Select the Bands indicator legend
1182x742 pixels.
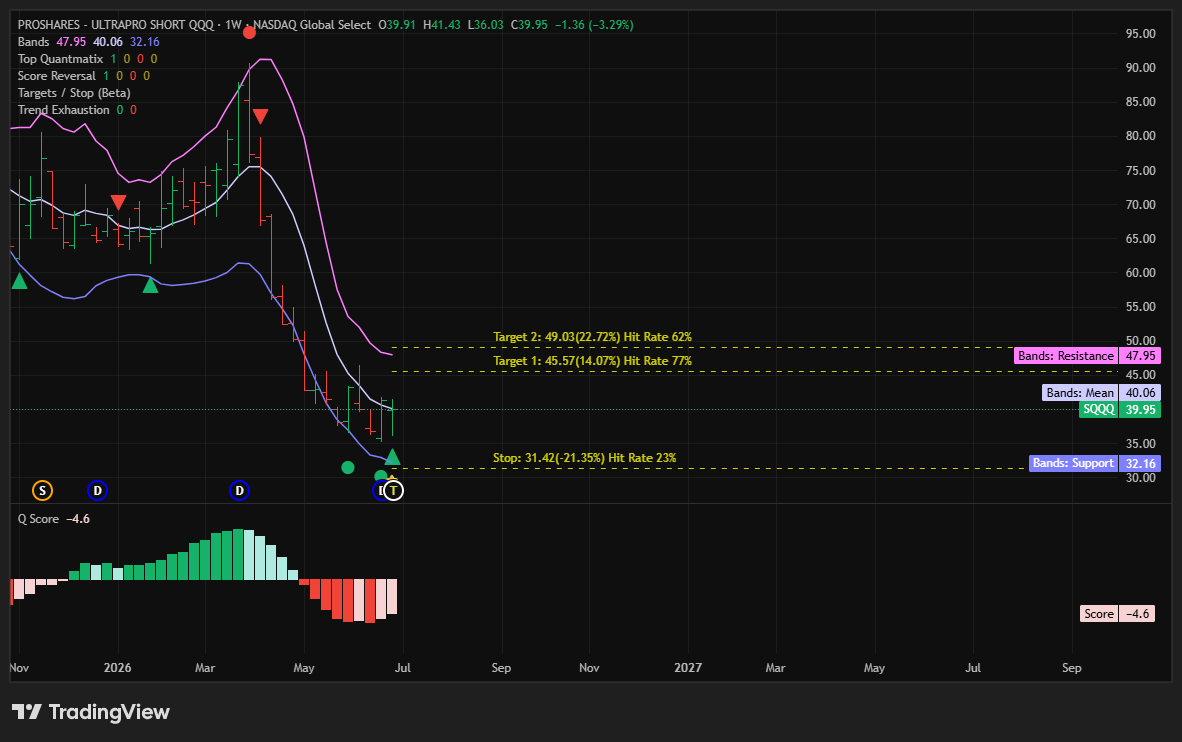[33, 41]
